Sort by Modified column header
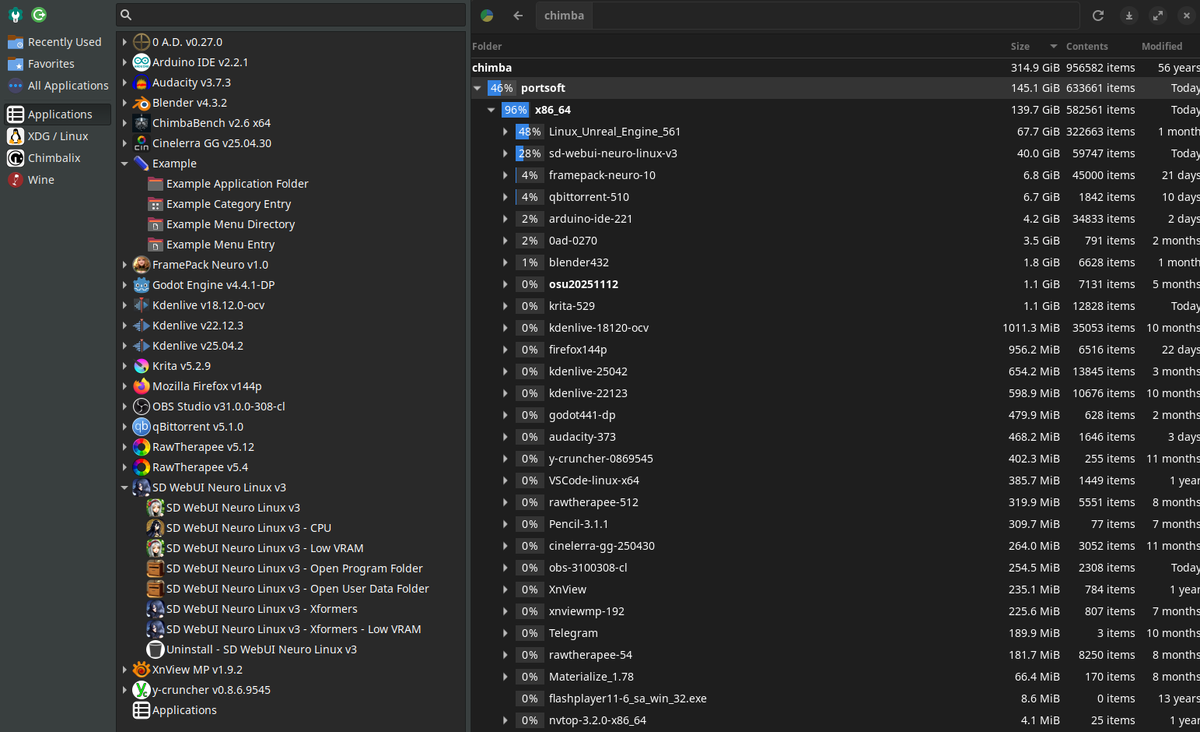Image resolution: width=1200 pixels, height=732 pixels. 1162,47
